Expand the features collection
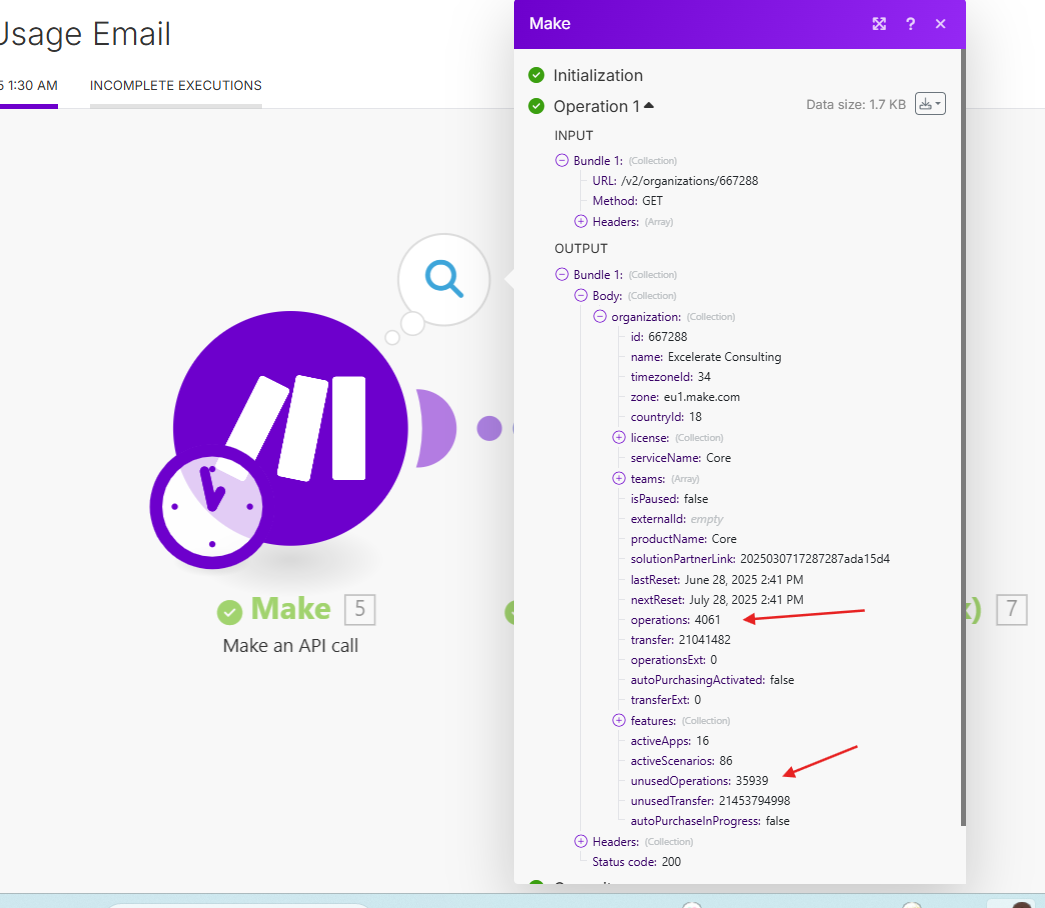This screenshot has height=908, width=1045. (x=619, y=721)
